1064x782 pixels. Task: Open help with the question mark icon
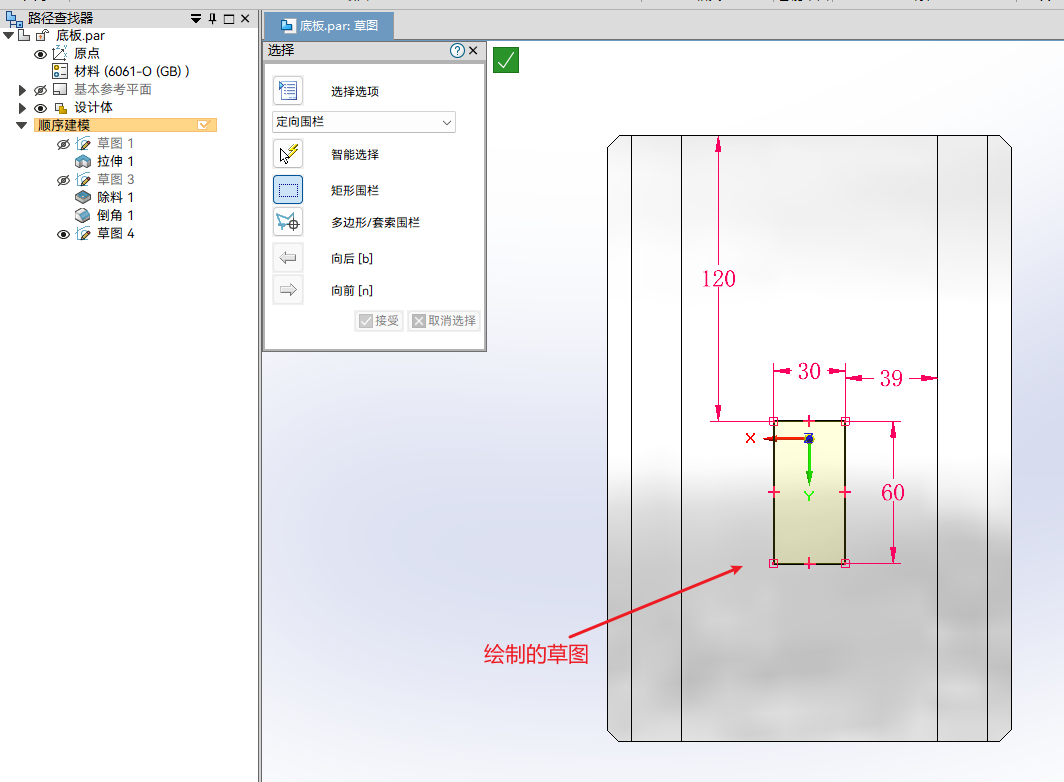pos(457,50)
